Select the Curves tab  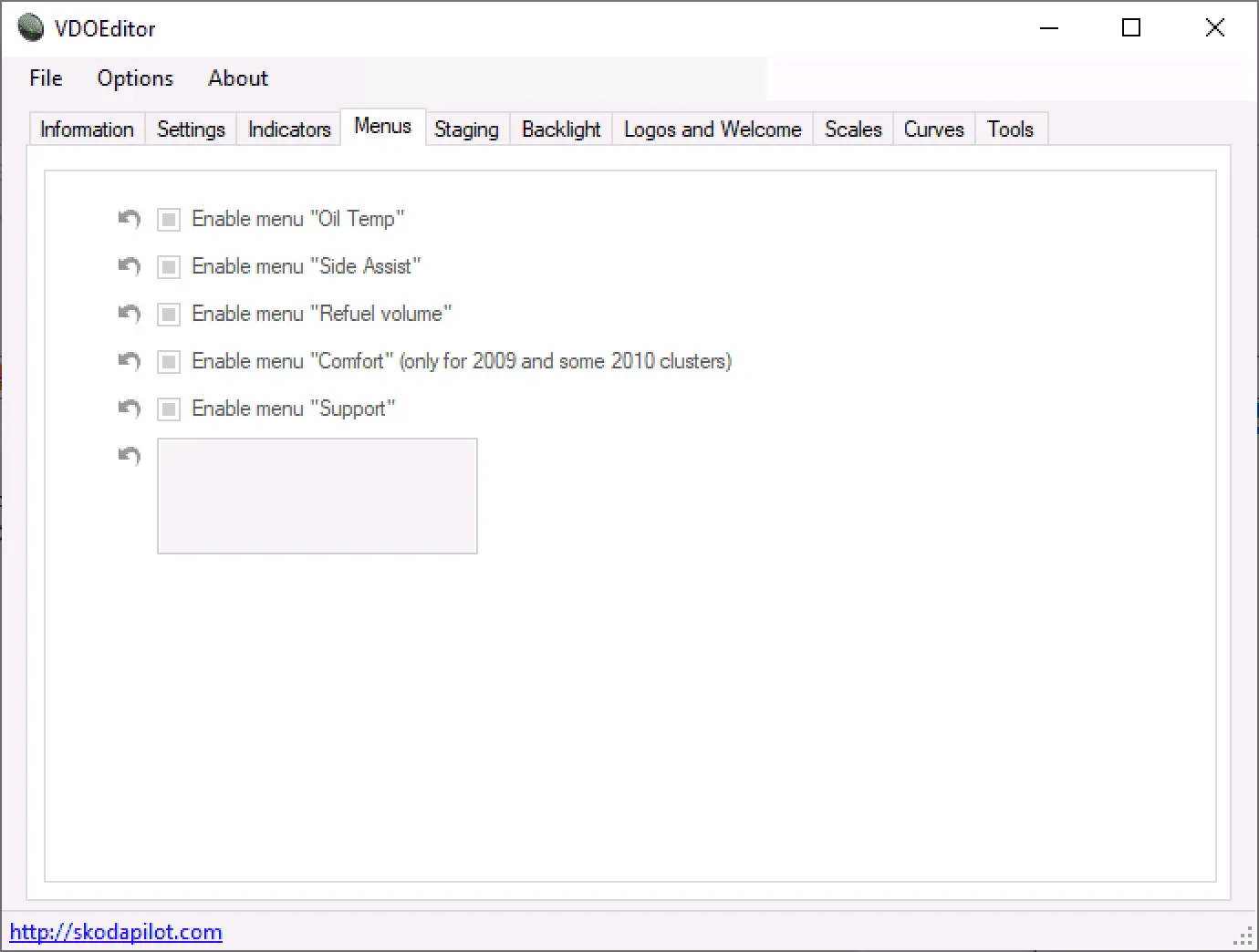click(933, 129)
